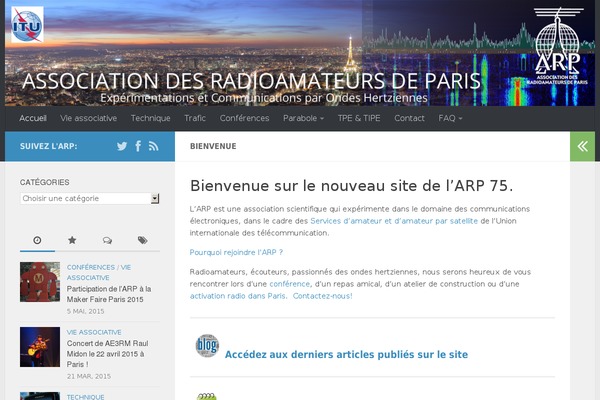Click the Contactez-nous! link
This screenshot has height=400, width=600.
(323, 296)
